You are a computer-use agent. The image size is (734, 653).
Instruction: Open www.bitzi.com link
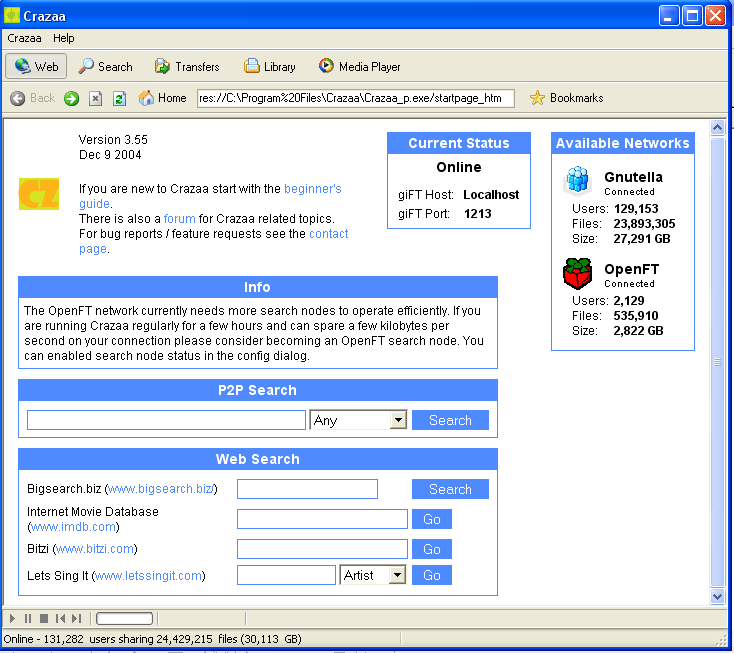pyautogui.click(x=95, y=549)
